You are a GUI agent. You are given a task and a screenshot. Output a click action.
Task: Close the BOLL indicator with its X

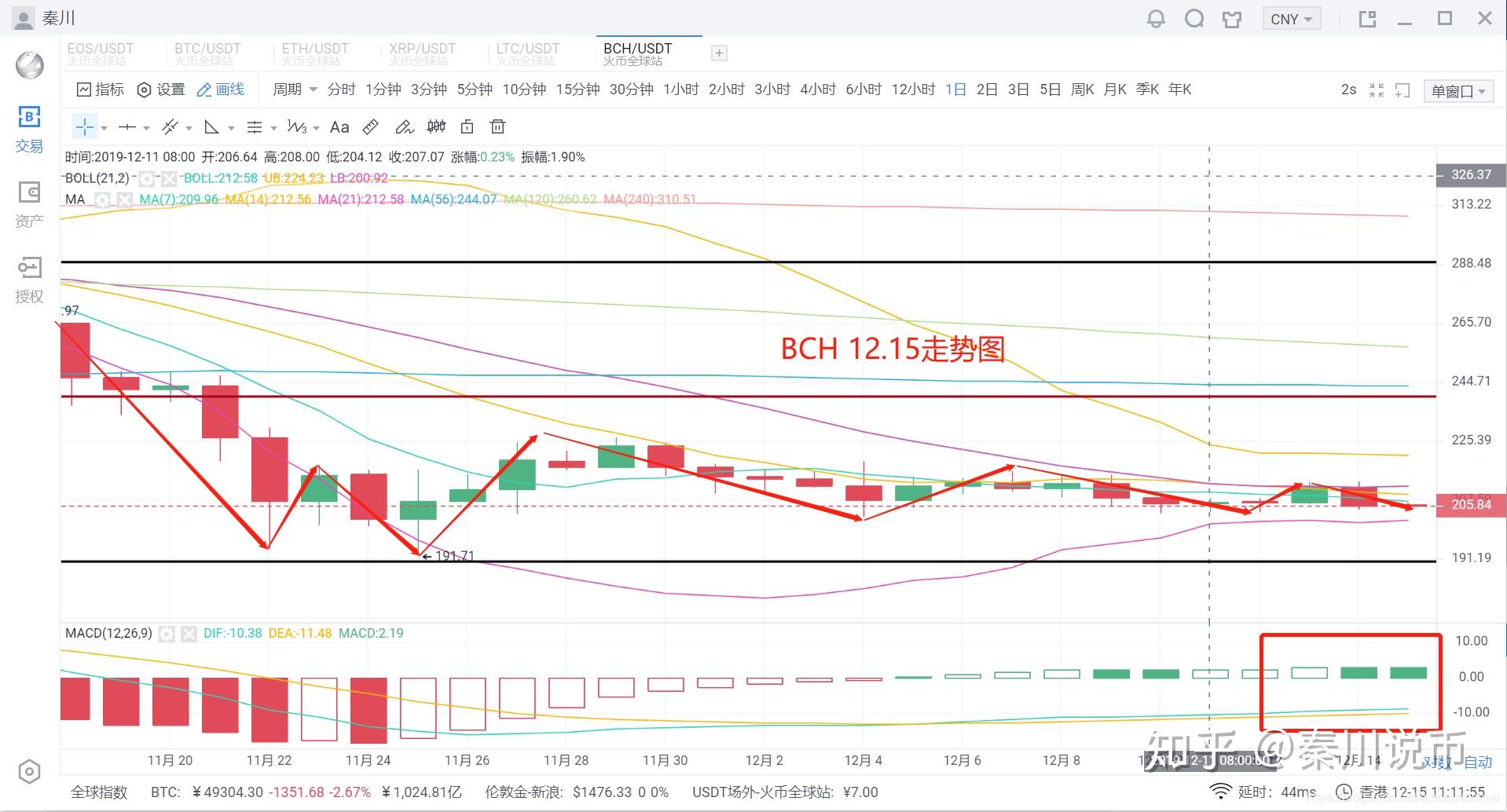pyautogui.click(x=168, y=178)
